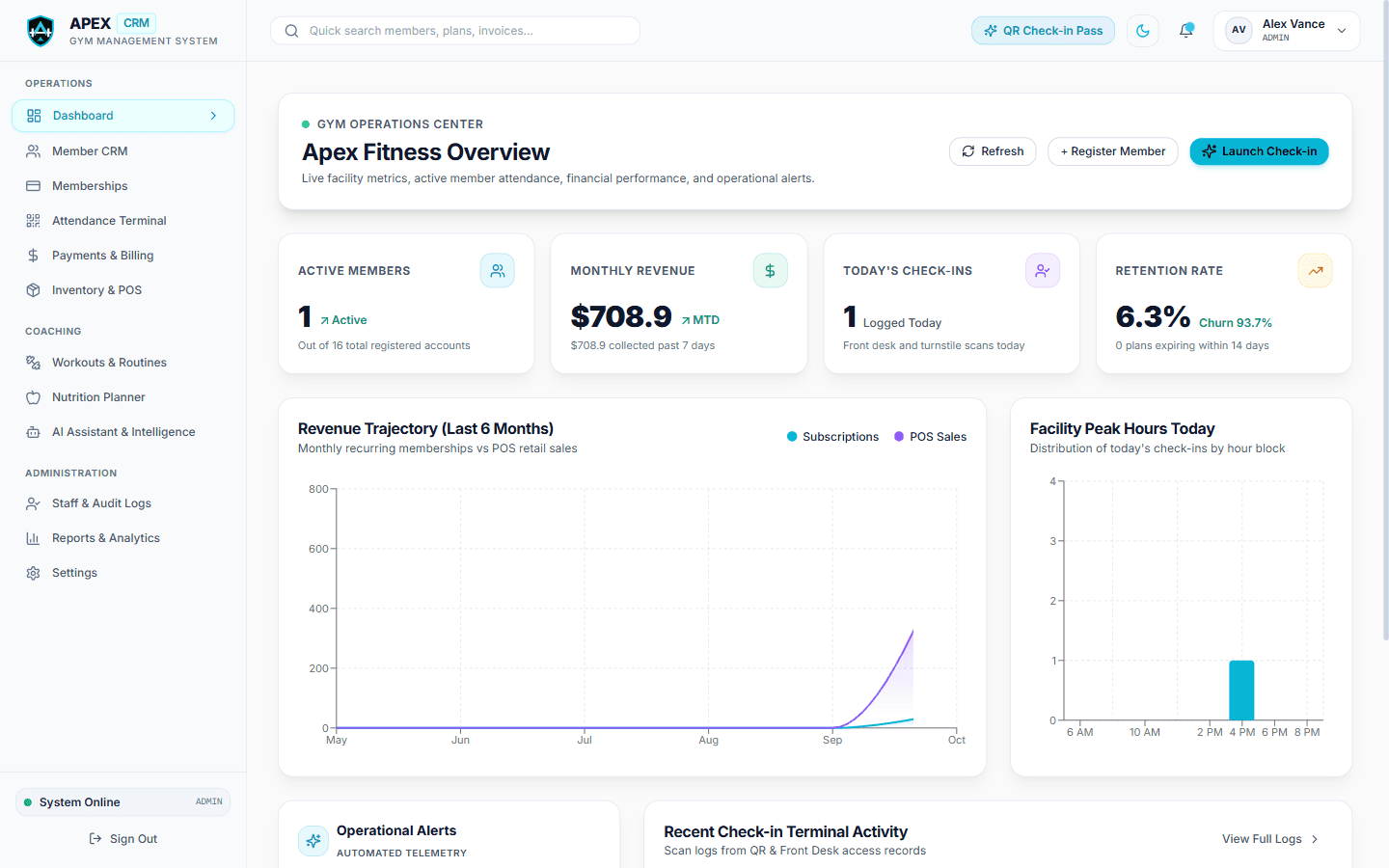The image size is (1389, 868).
Task: Open notifications via the bell icon
Action: (1186, 31)
